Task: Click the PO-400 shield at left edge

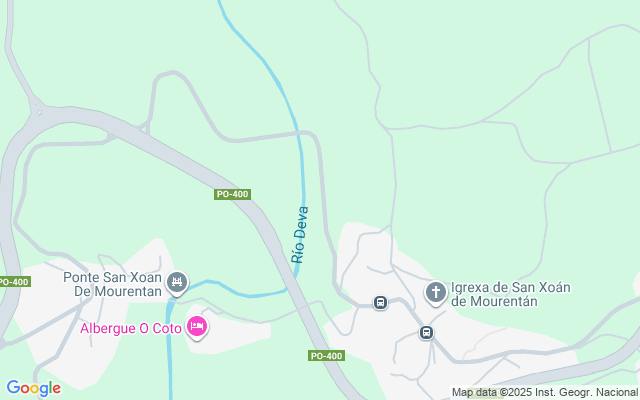Action: tap(15, 282)
